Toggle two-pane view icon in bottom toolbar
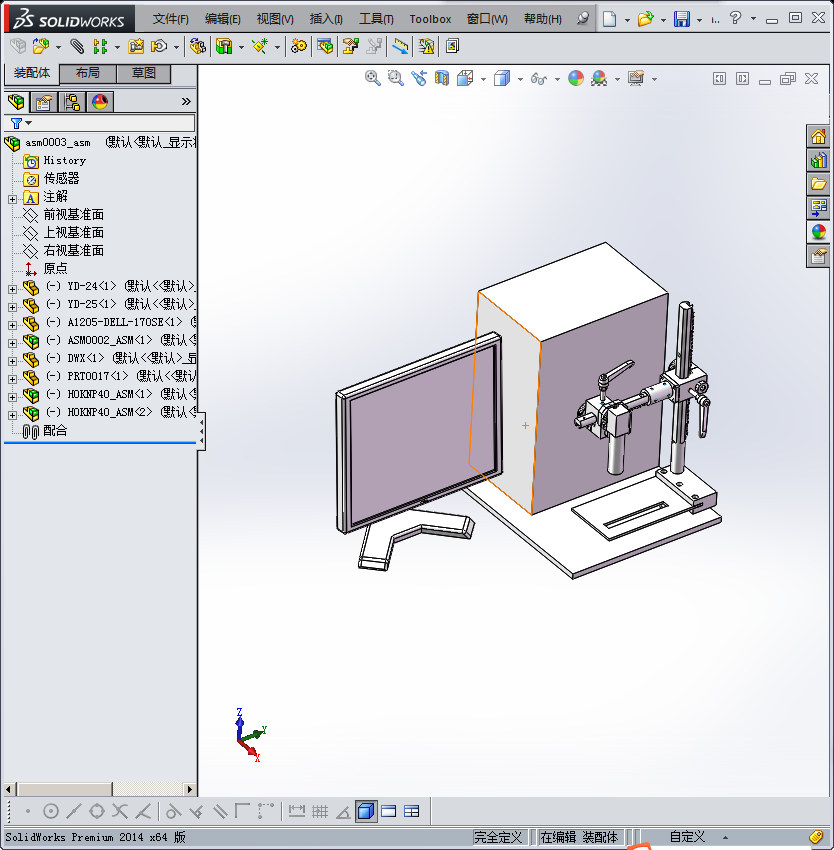 click(389, 811)
